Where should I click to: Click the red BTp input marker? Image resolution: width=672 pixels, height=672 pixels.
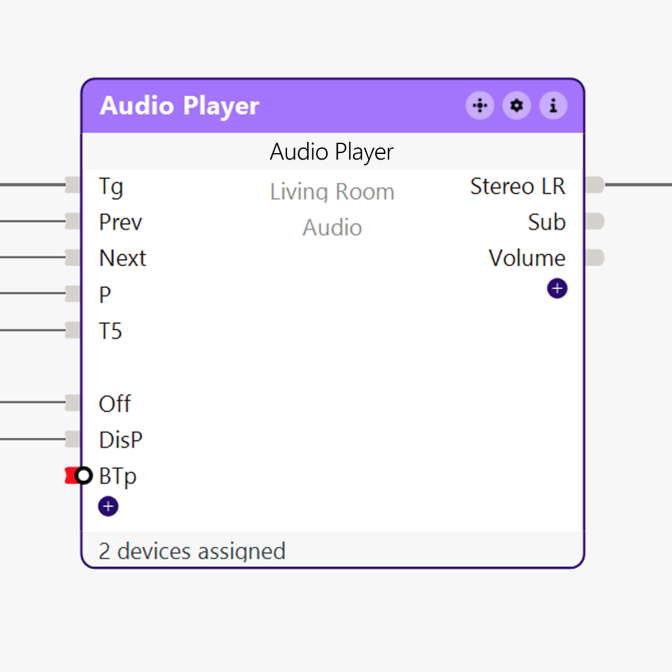(74, 476)
